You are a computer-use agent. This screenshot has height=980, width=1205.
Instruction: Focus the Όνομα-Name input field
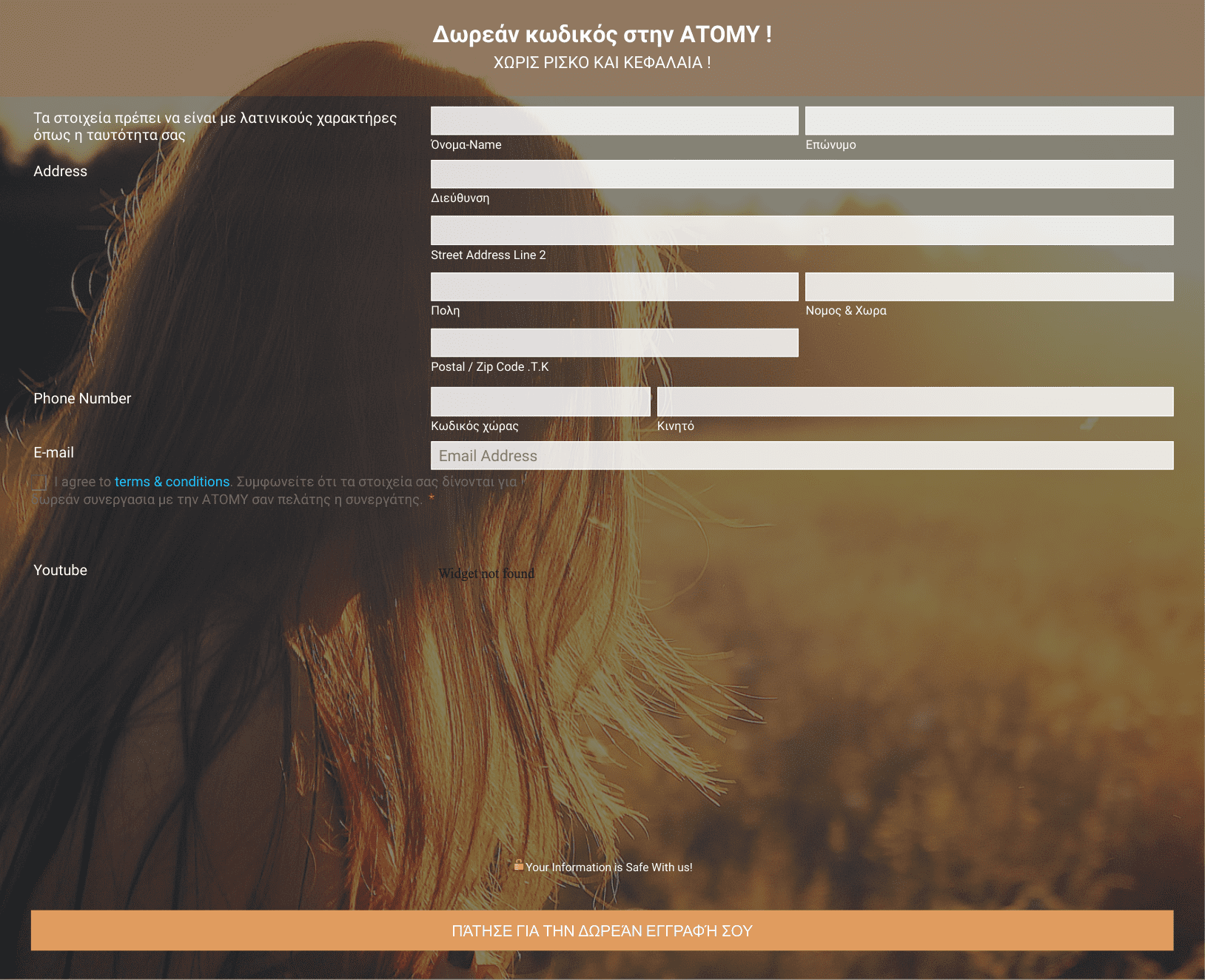(614, 121)
